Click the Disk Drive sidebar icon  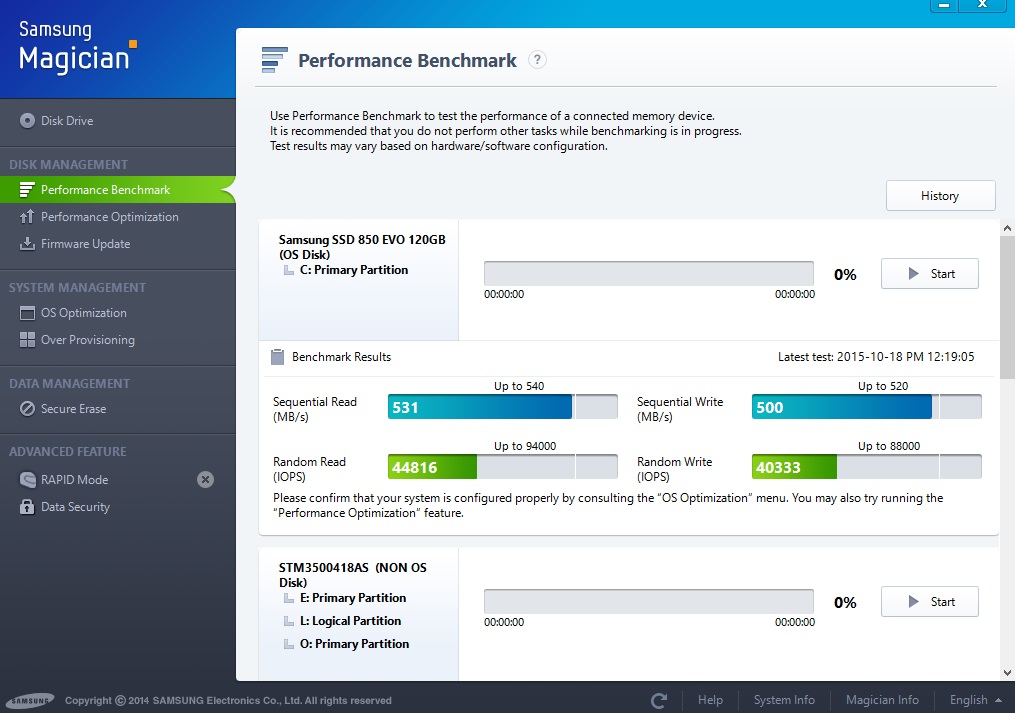(27, 121)
